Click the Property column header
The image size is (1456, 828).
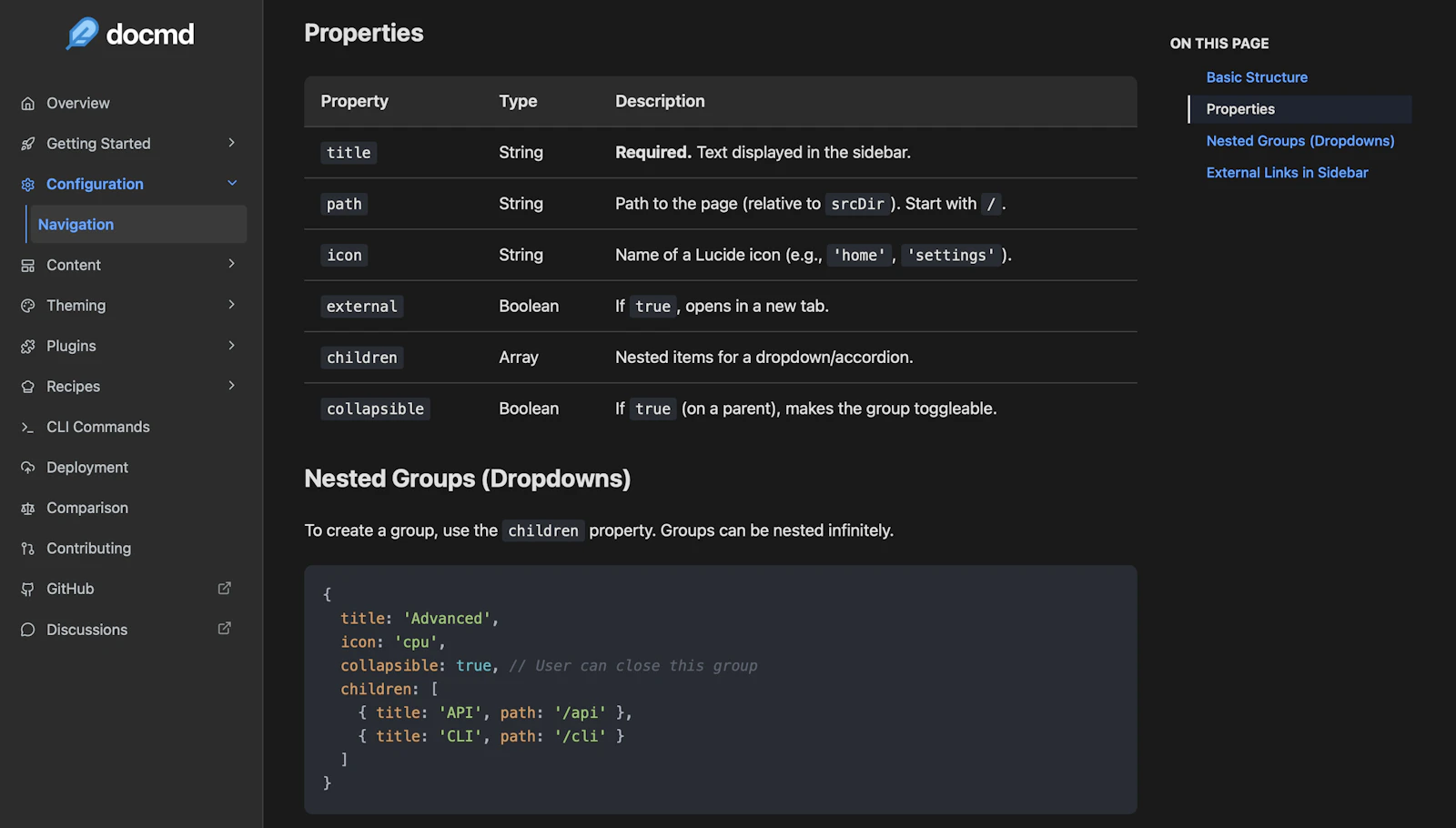(355, 101)
